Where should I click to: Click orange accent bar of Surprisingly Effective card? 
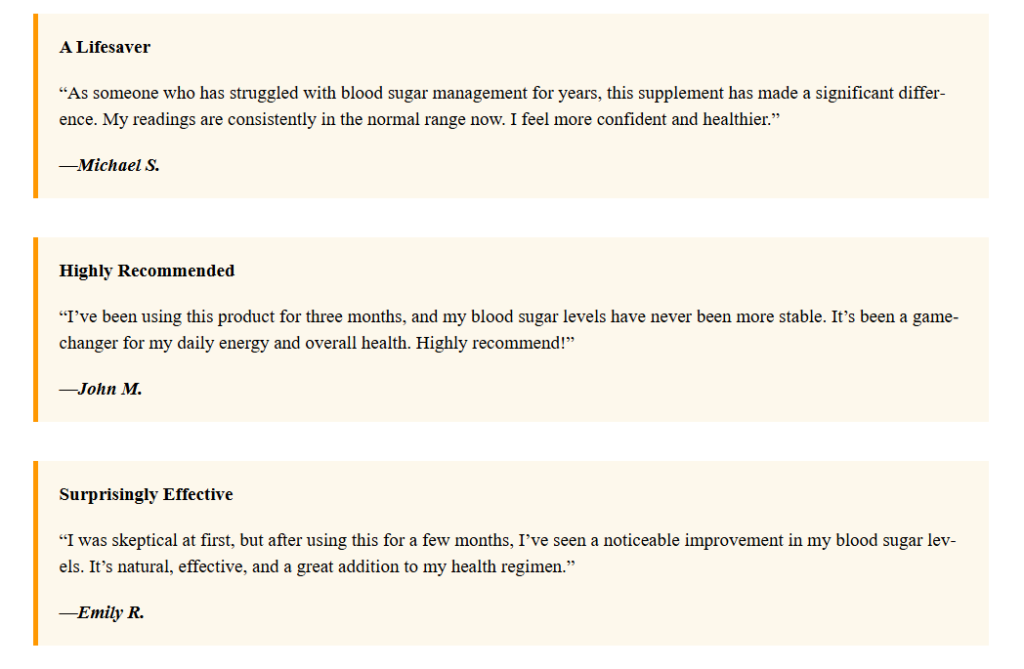35,553
